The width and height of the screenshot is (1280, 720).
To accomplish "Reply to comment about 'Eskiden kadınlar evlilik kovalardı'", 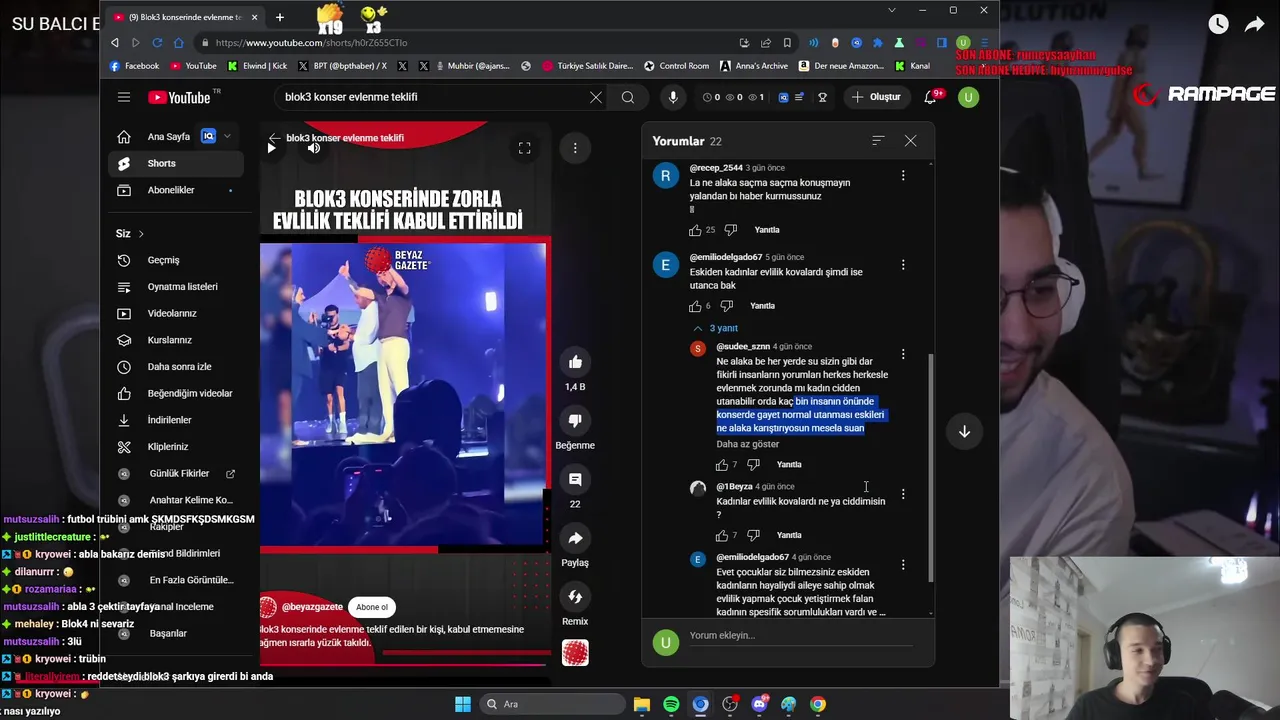I will coord(762,306).
